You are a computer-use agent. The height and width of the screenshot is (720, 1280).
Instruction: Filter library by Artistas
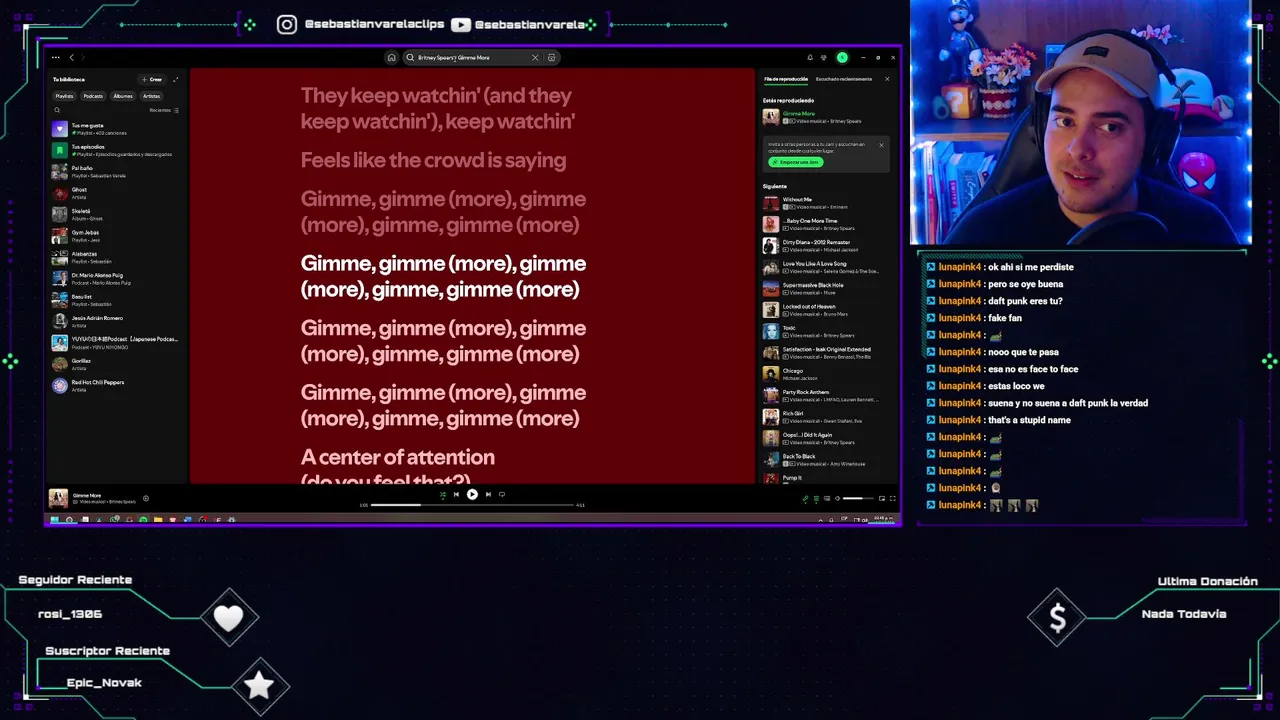pyautogui.click(x=151, y=96)
